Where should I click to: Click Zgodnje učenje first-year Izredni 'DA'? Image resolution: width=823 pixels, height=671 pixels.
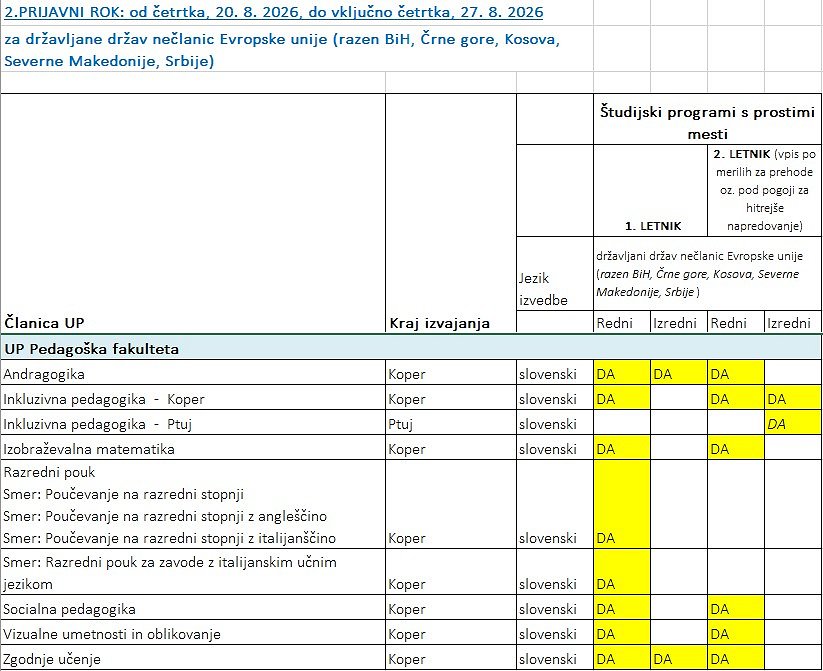(x=679, y=657)
